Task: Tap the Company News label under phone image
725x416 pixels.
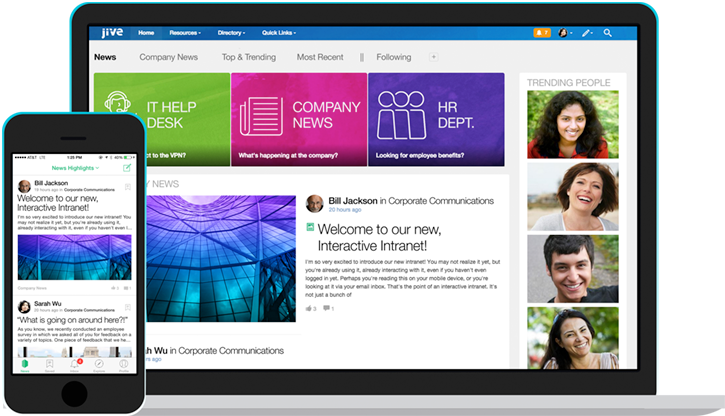Action: point(32,288)
